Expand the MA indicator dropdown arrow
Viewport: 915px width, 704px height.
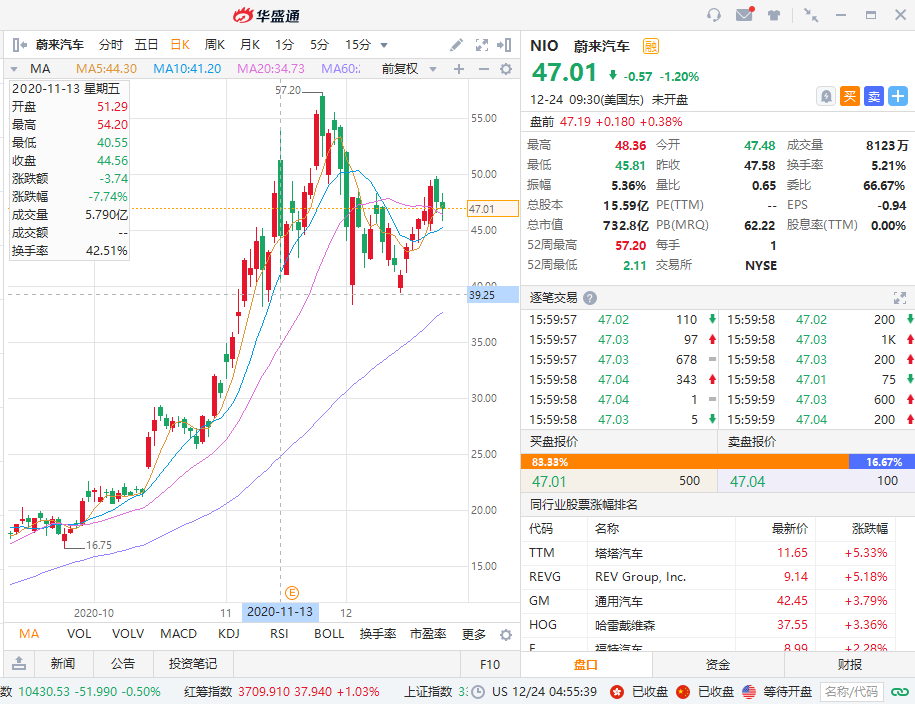(14, 69)
